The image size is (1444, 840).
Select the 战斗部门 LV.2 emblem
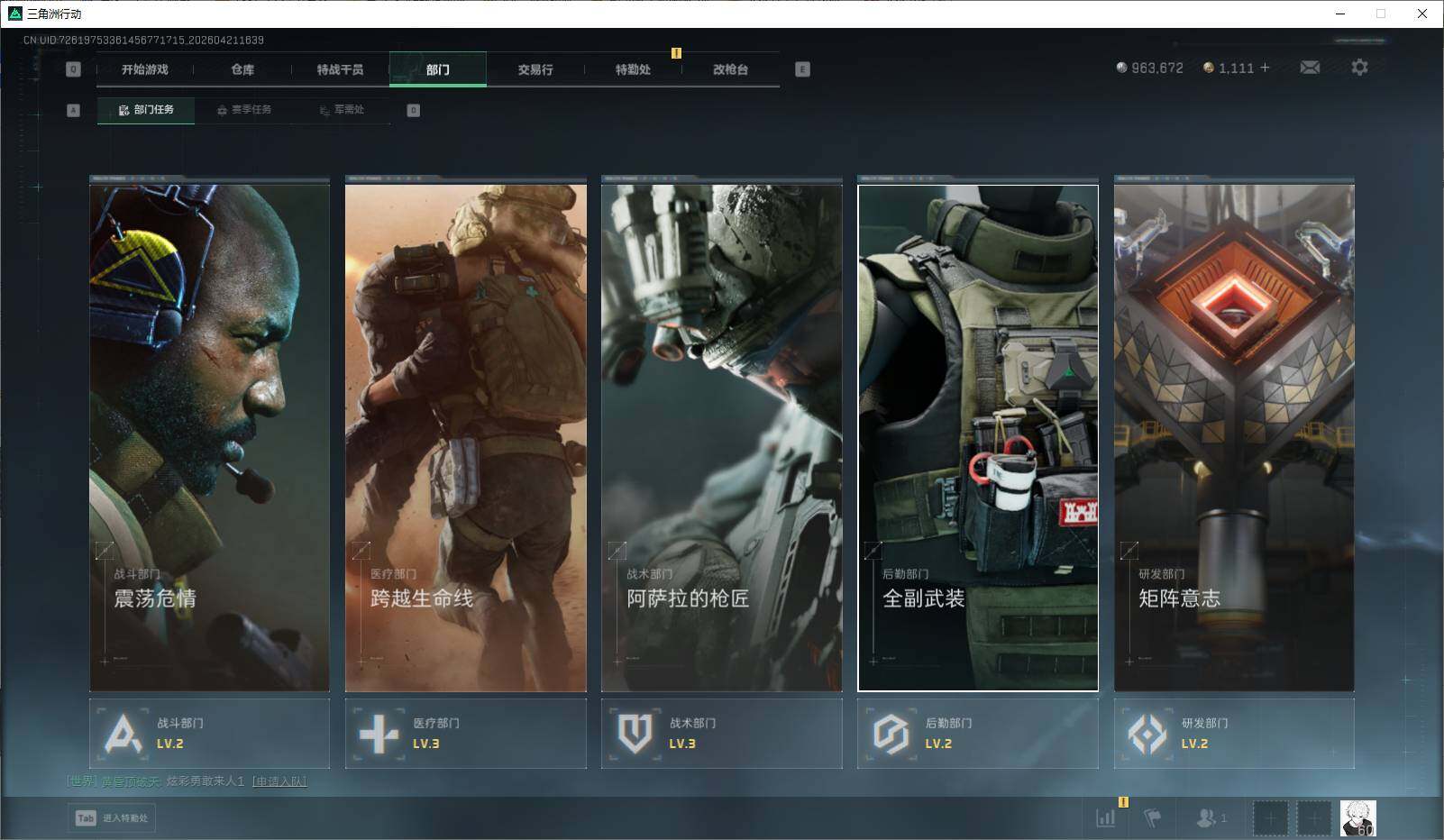click(x=123, y=734)
